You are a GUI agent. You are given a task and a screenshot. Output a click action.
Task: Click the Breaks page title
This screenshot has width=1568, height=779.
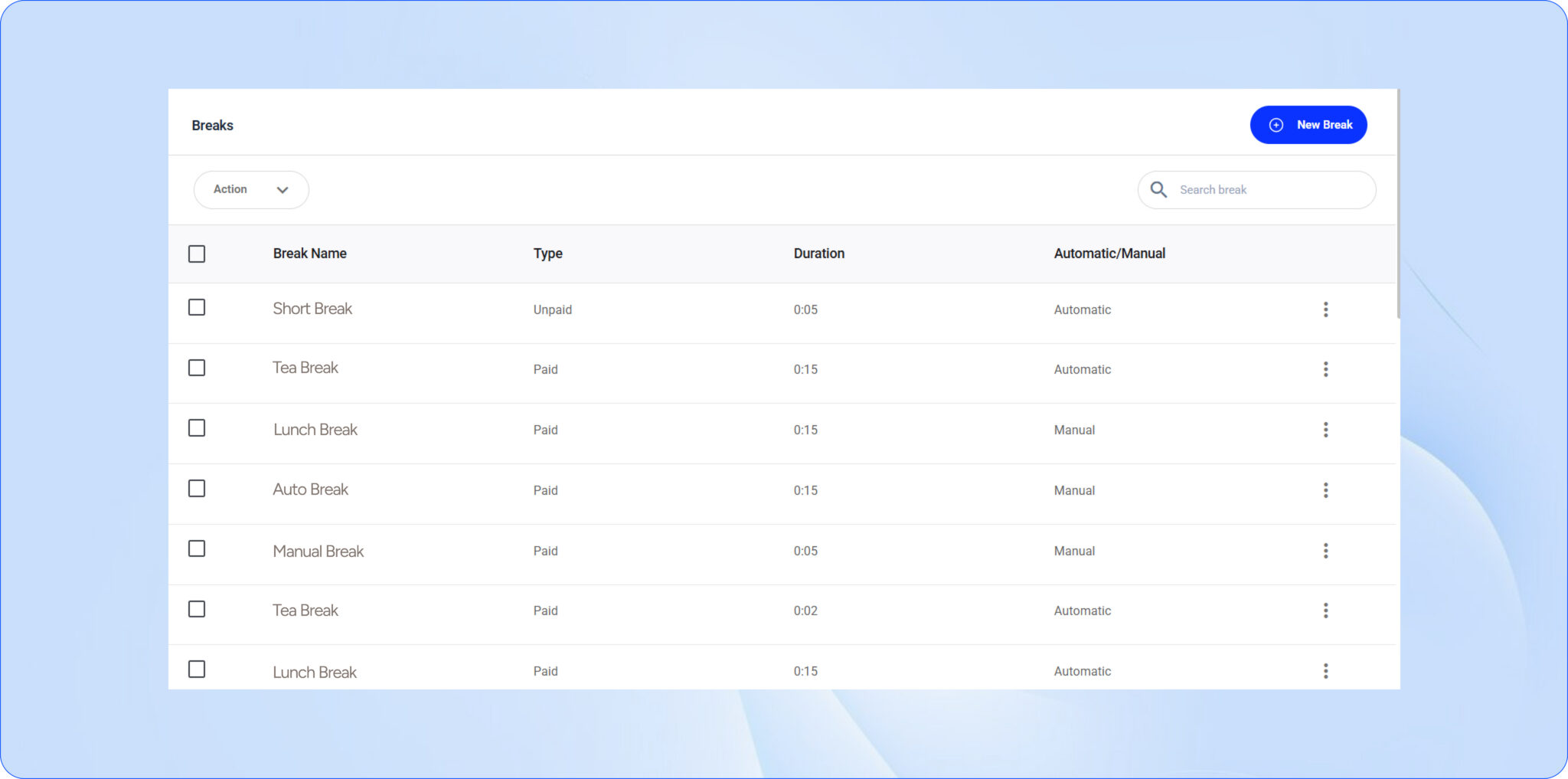click(x=212, y=126)
